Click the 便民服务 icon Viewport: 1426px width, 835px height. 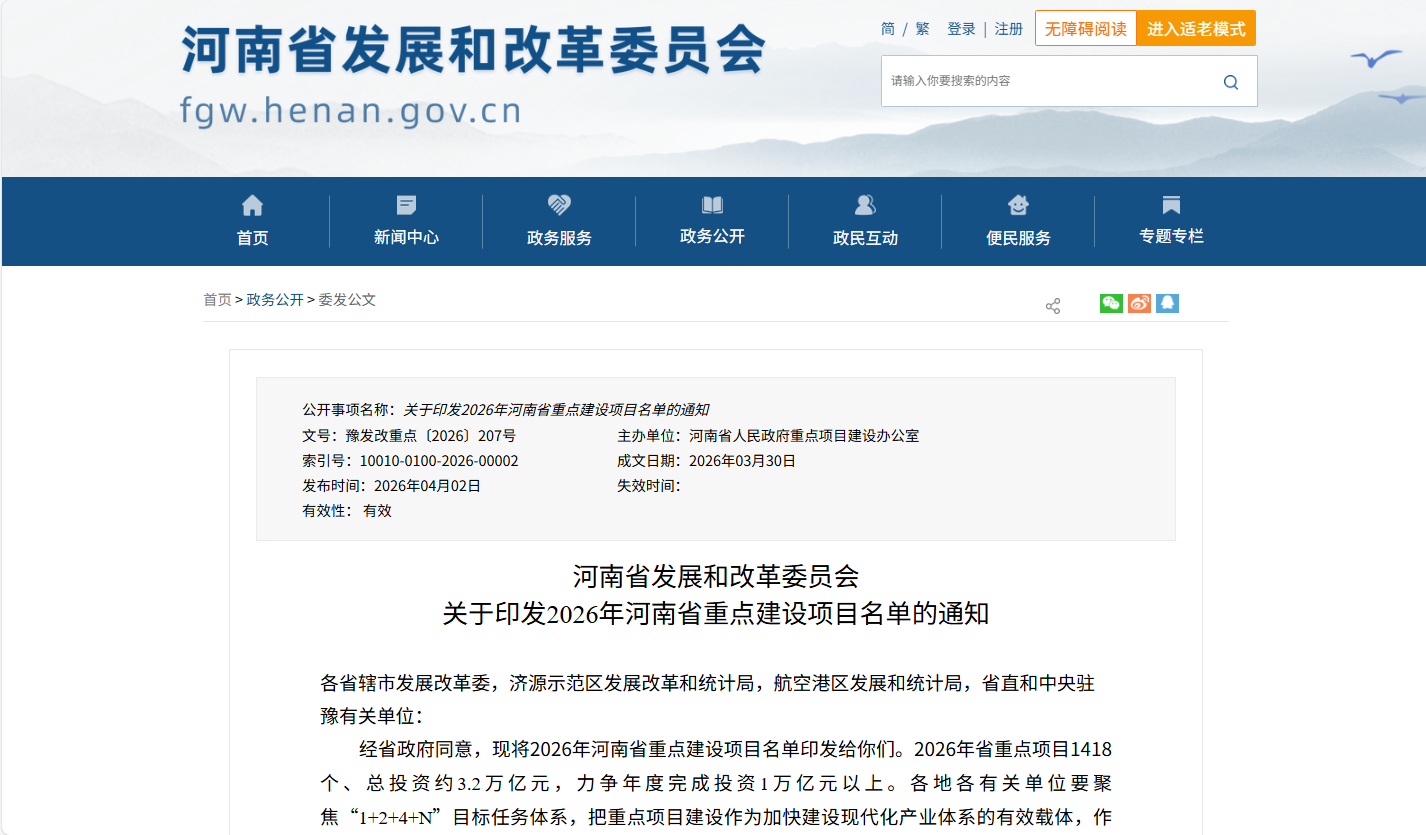point(1018,206)
